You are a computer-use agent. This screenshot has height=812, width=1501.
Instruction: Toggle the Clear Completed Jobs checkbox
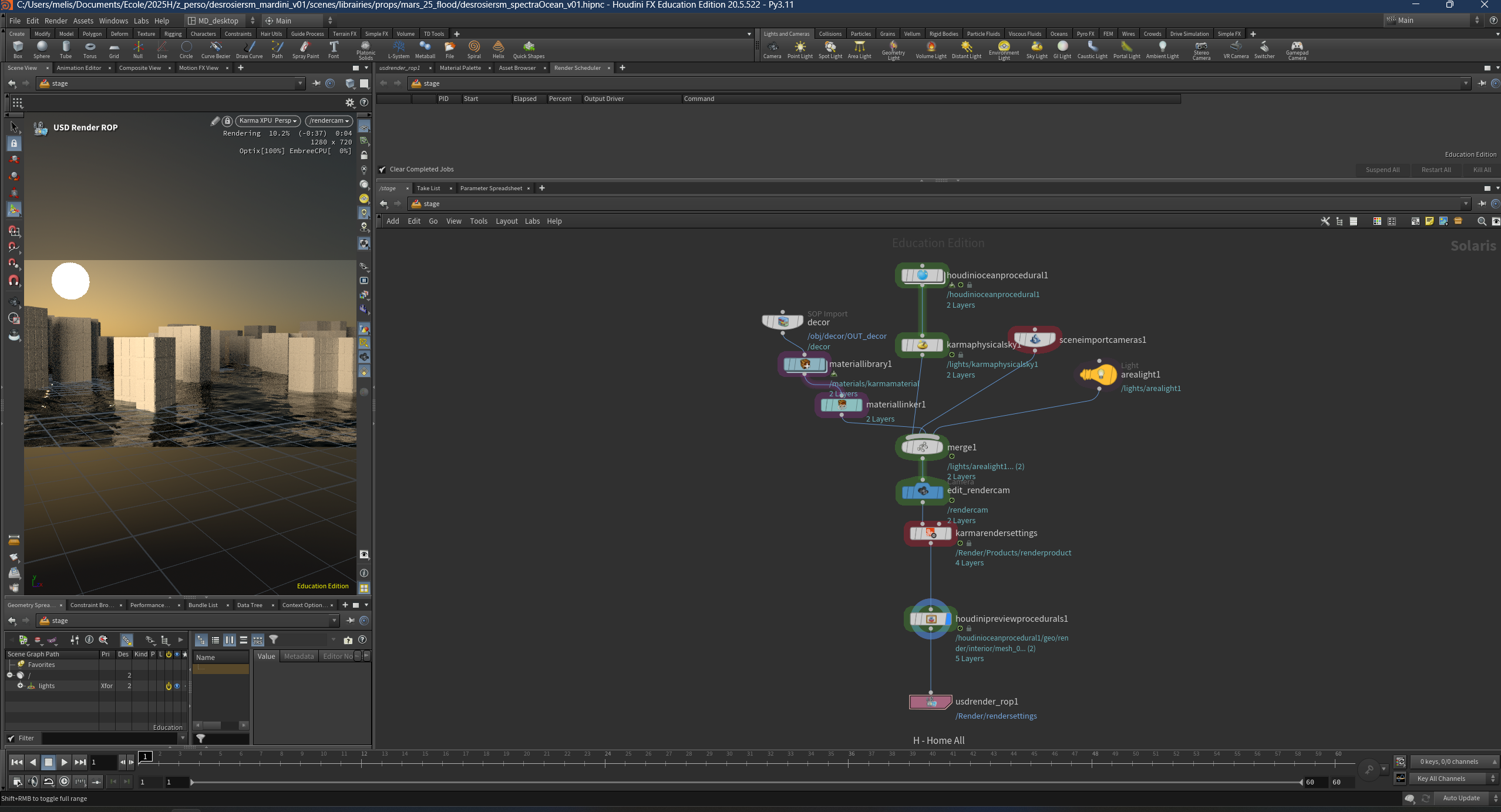[382, 170]
